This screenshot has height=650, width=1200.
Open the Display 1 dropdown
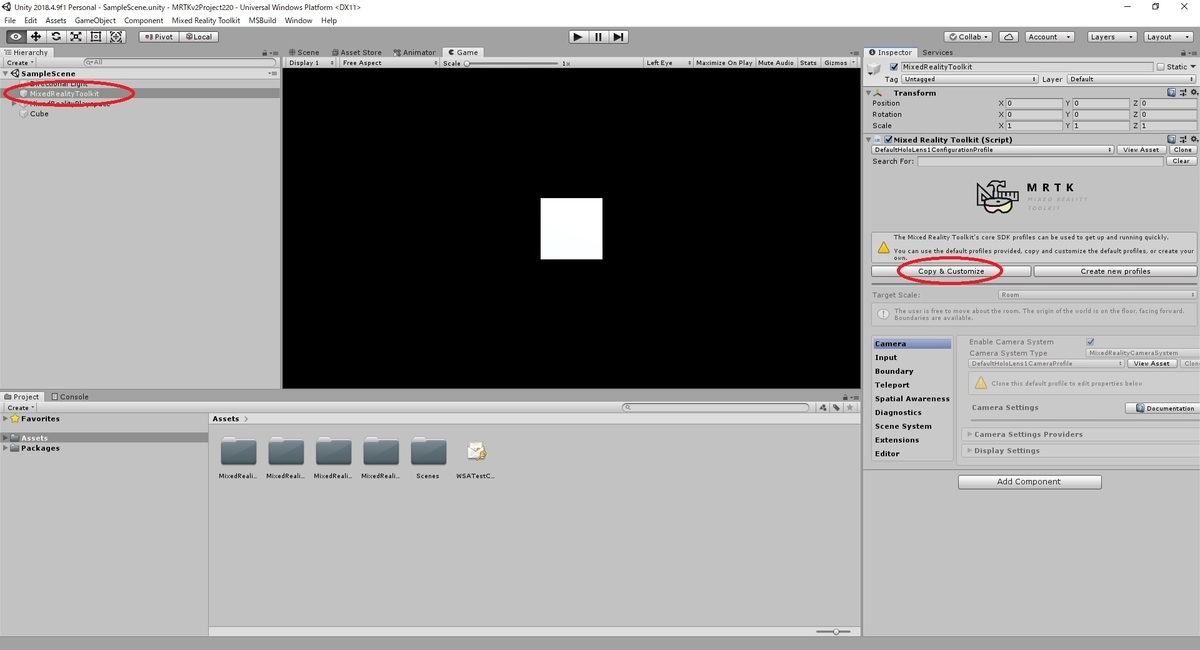(311, 63)
